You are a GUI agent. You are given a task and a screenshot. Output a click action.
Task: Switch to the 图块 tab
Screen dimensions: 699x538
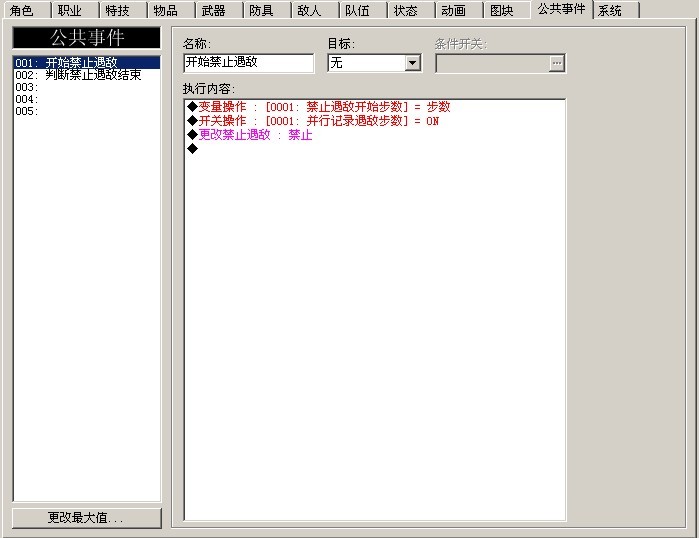507,10
